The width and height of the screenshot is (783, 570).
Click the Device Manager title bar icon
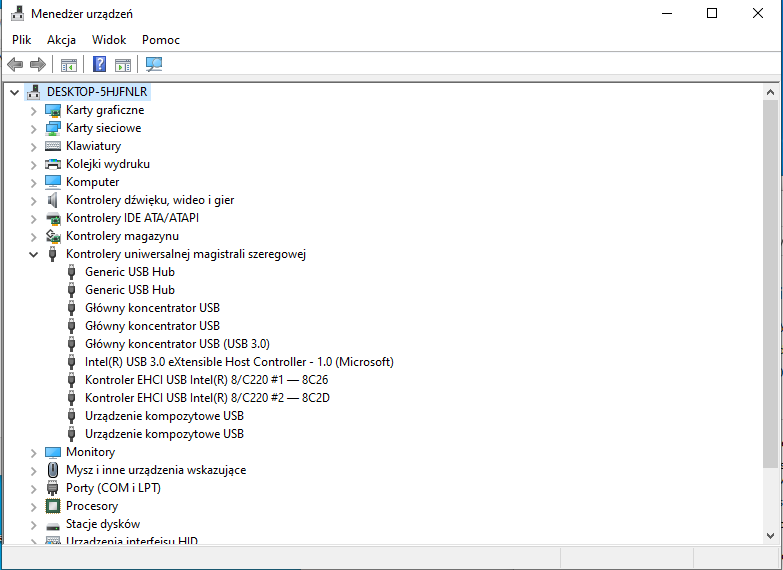pyautogui.click(x=17, y=13)
